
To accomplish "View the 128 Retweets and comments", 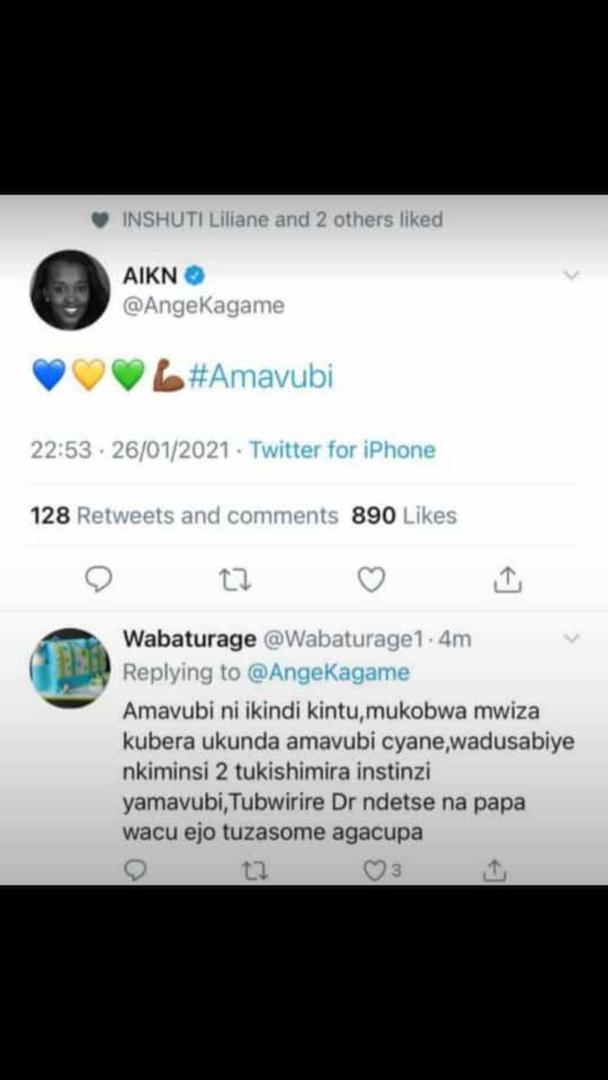I will [x=184, y=516].
